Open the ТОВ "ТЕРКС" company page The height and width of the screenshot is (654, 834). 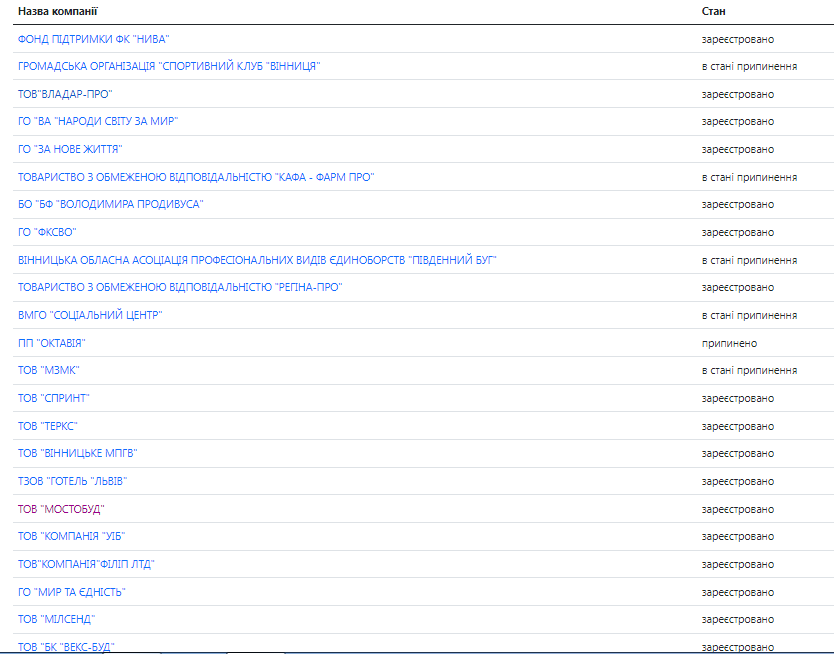(48, 426)
